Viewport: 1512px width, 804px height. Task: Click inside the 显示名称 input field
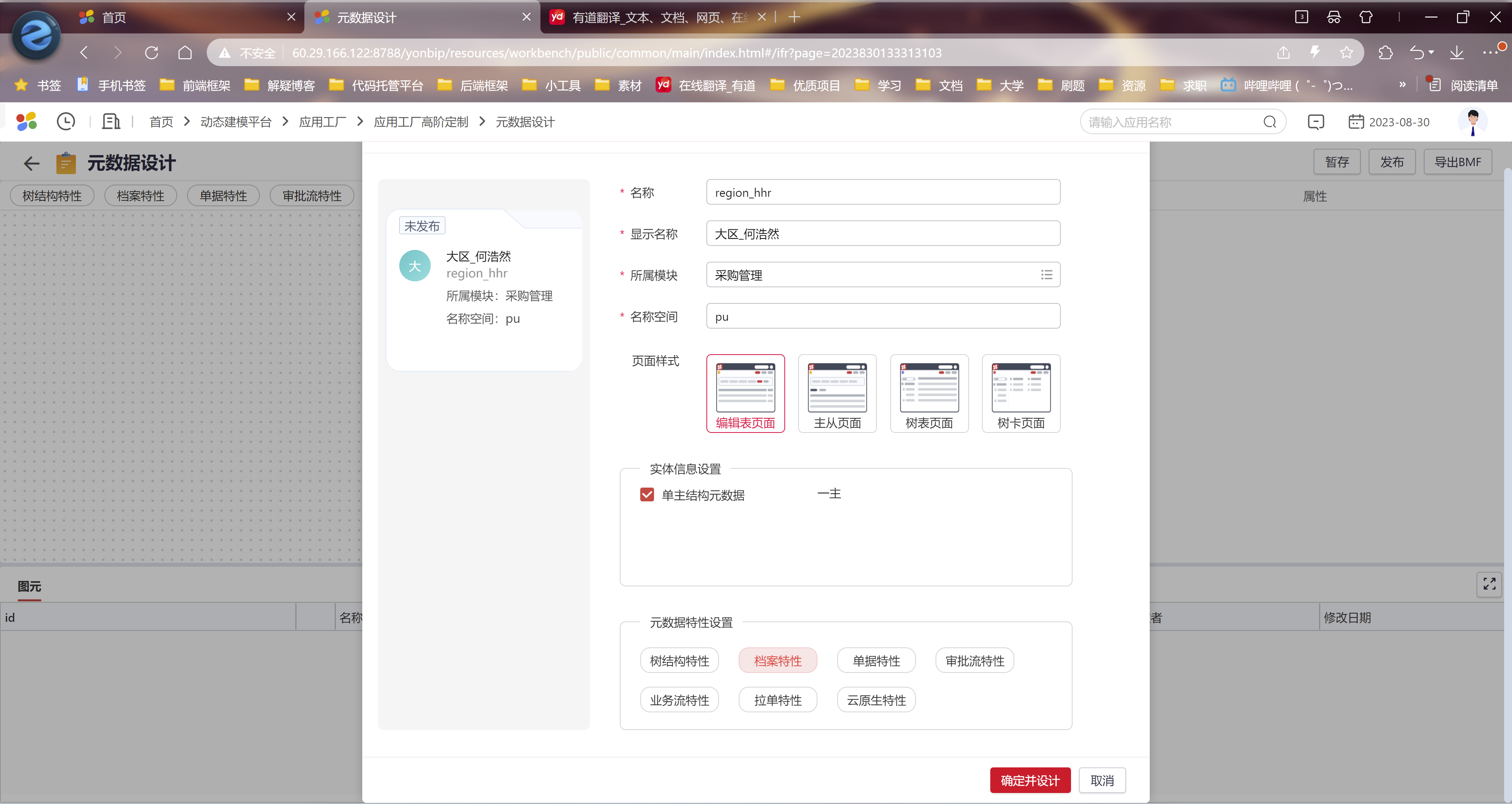(x=883, y=234)
